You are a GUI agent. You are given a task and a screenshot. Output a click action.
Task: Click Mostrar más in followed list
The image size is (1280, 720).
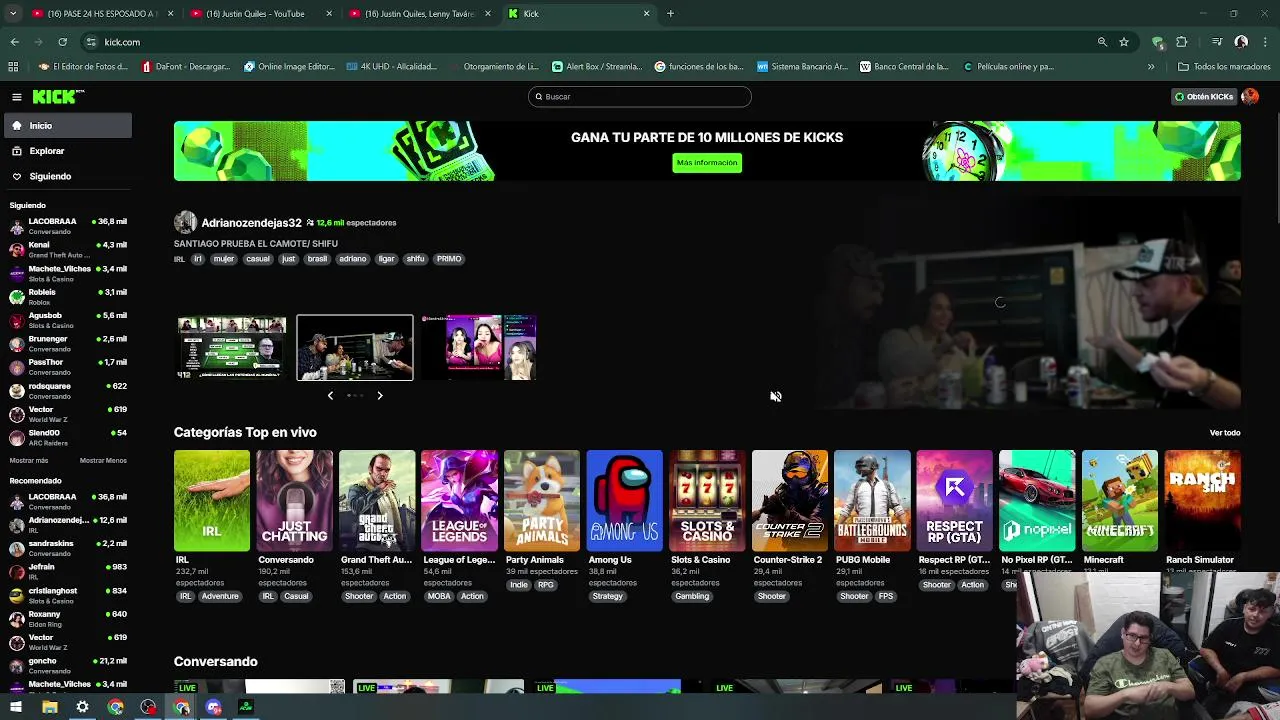(x=29, y=461)
